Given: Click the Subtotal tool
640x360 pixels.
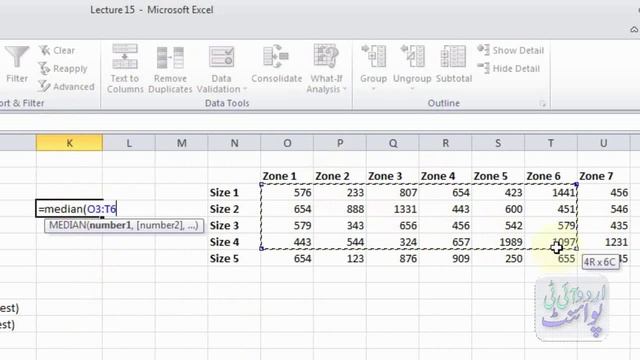Looking at the screenshot, I should [453, 64].
